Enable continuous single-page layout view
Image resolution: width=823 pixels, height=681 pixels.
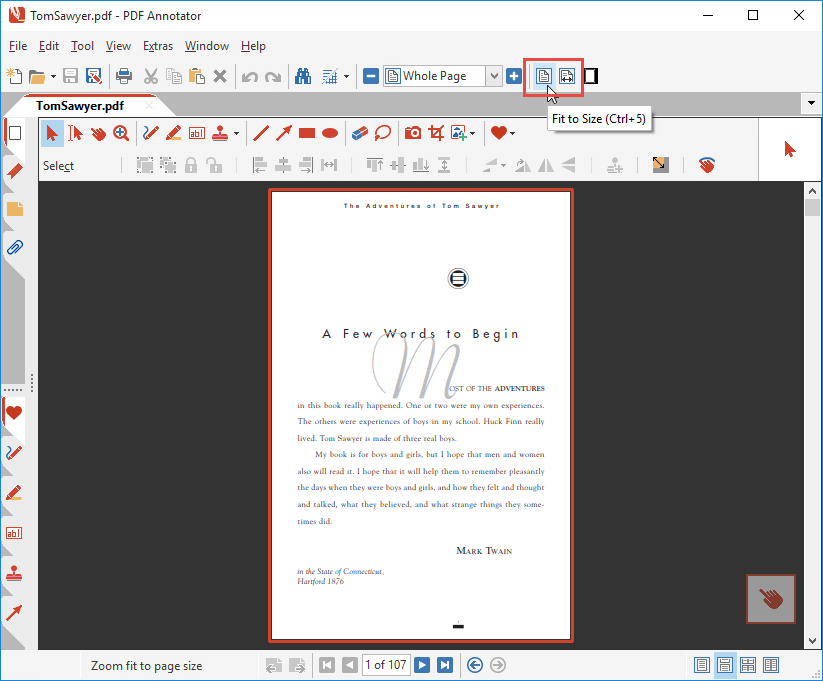725,664
